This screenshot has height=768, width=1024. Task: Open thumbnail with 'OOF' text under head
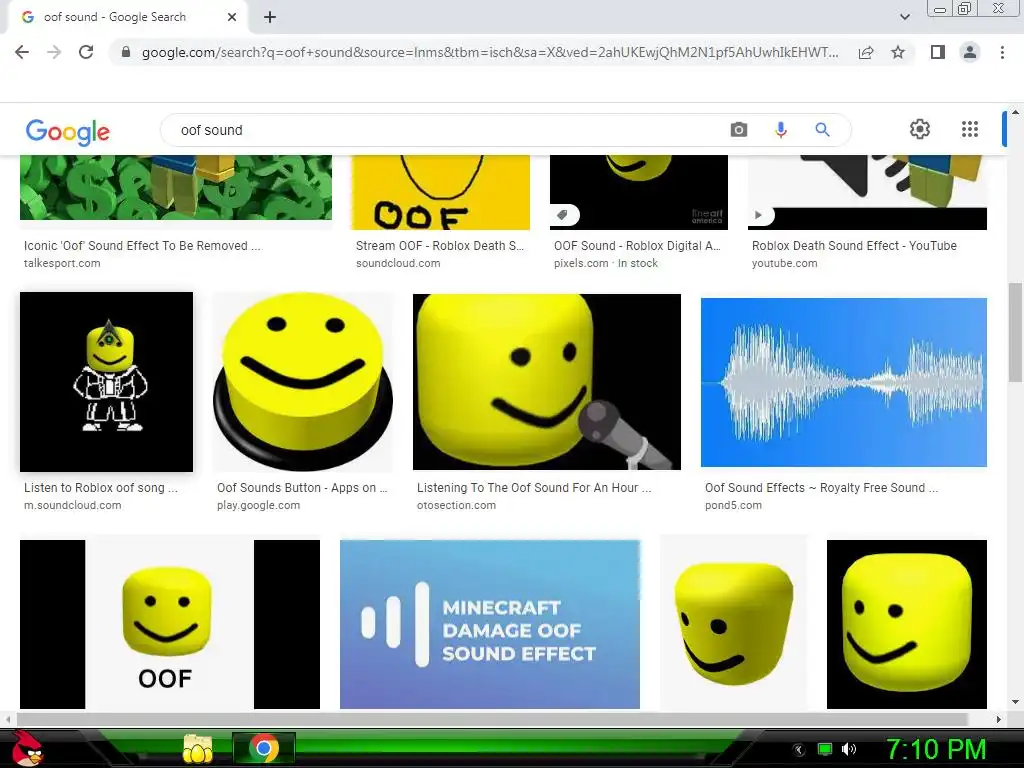(x=170, y=624)
